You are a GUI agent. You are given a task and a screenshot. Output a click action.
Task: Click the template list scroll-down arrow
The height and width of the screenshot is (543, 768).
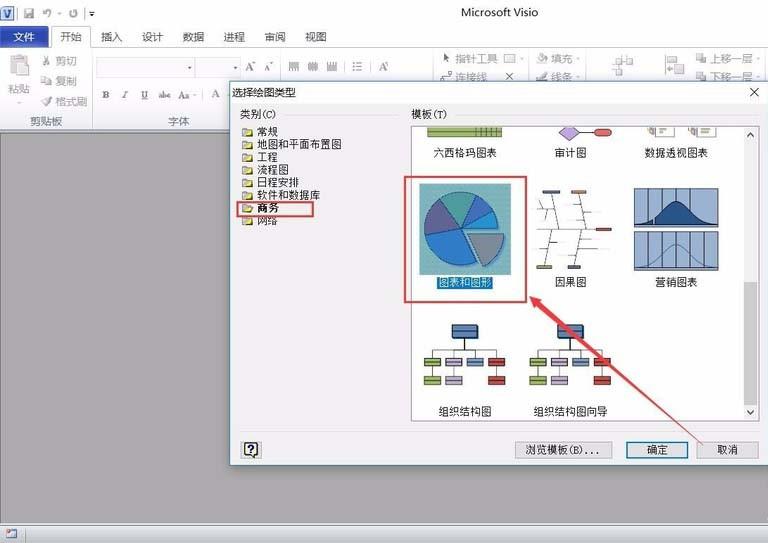click(750, 412)
